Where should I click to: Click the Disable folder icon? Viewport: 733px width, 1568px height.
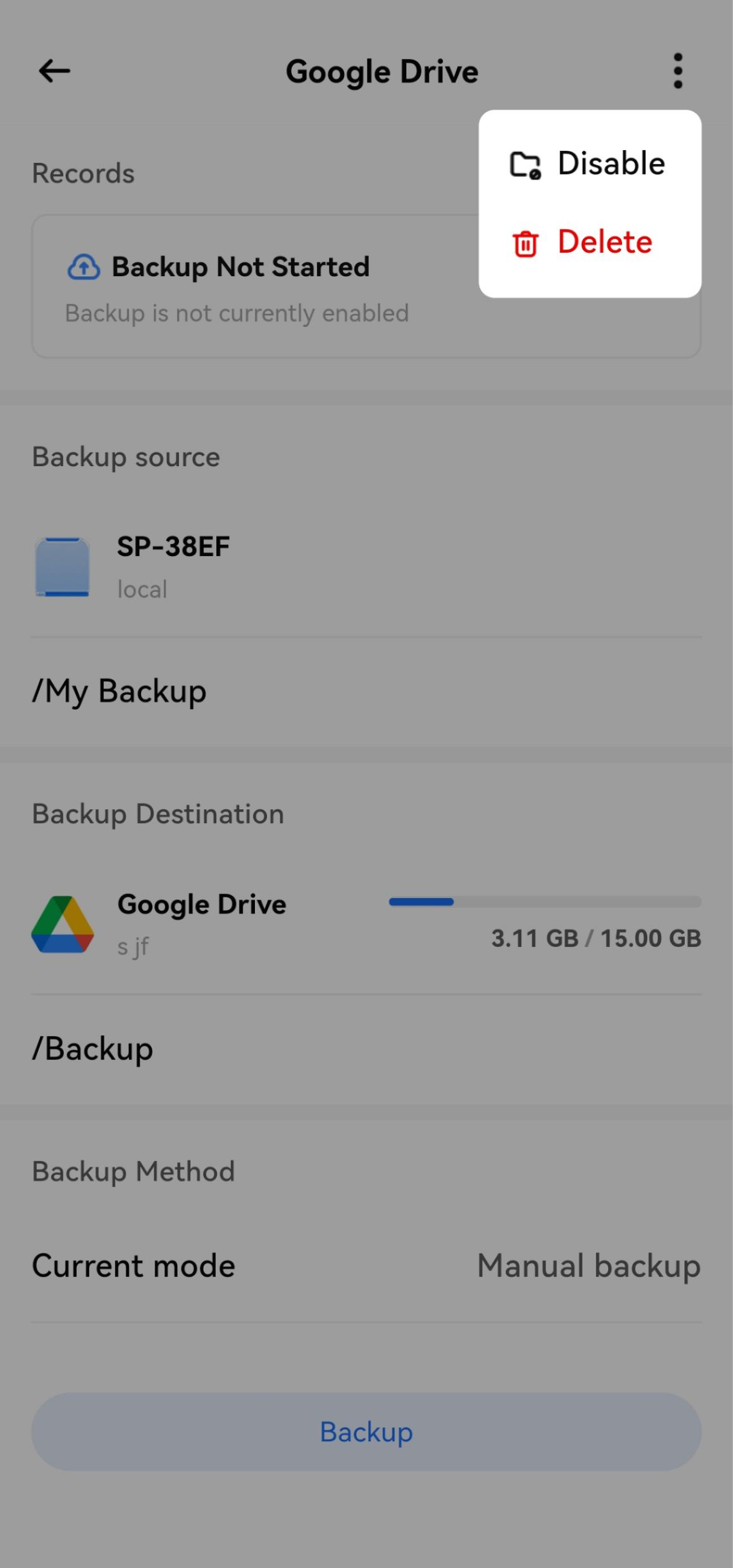tap(525, 165)
